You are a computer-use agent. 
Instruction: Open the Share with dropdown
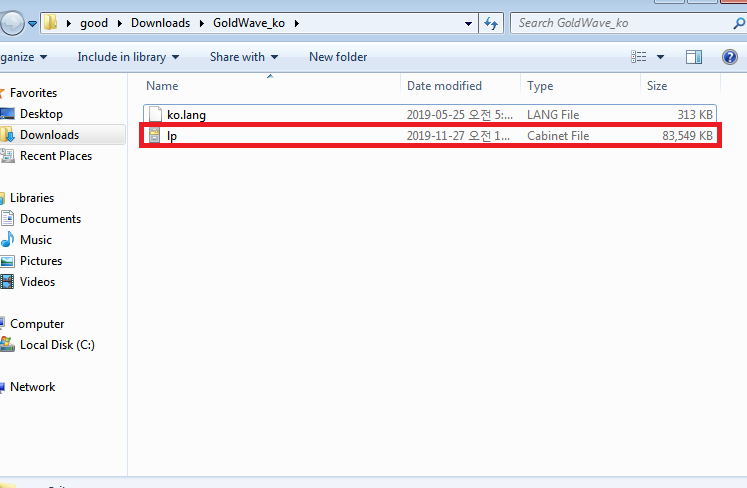coord(244,57)
